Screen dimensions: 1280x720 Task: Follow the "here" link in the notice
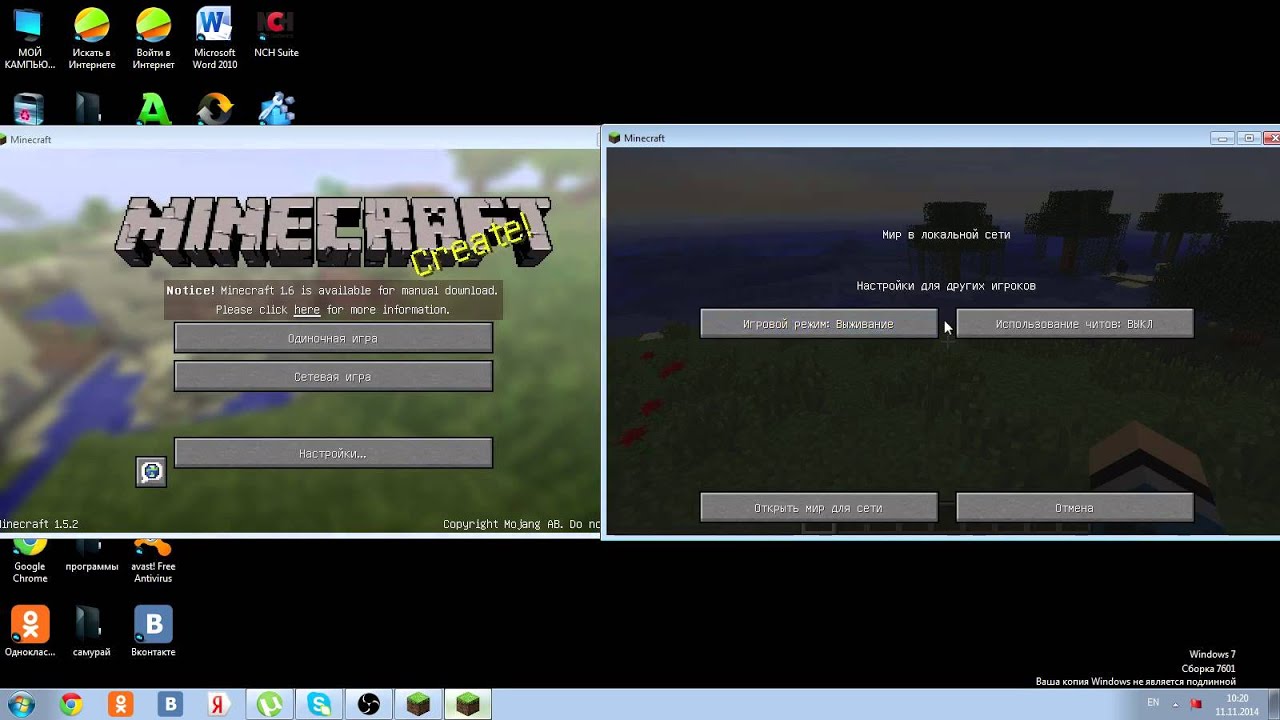[x=307, y=310]
